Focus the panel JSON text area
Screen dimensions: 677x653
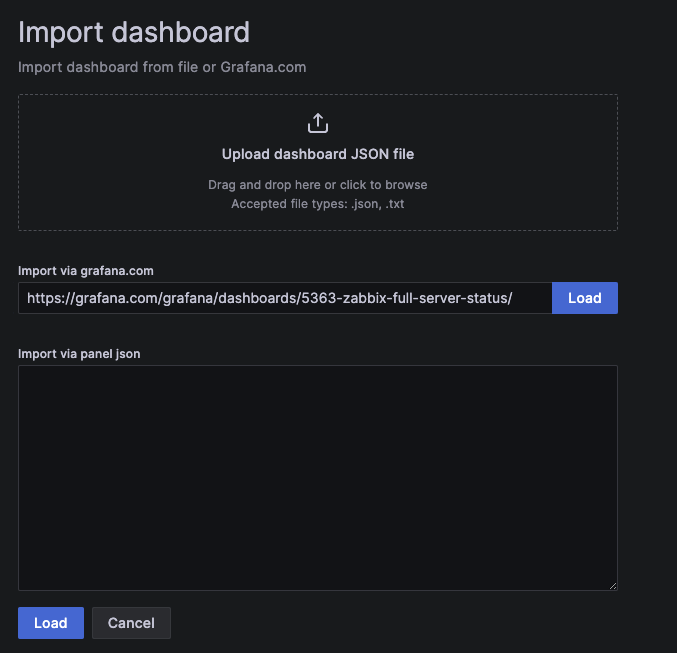pyautogui.click(x=318, y=478)
